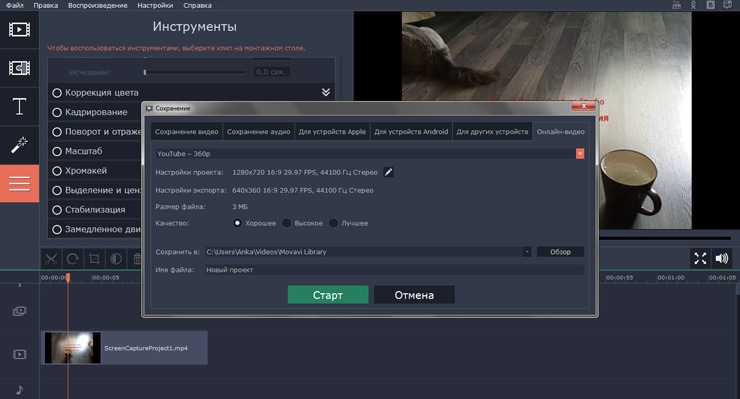Choose Лучшее quality
The image size is (740, 399).
334,223
